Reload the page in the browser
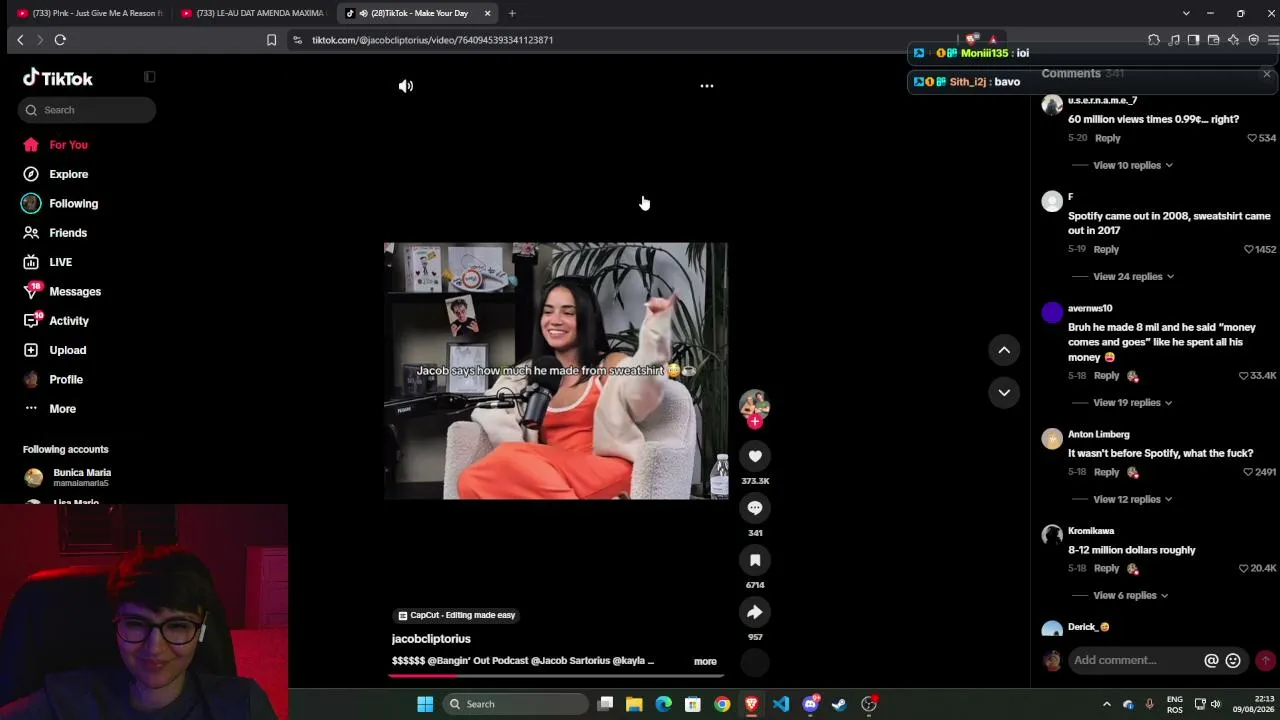 tap(60, 40)
